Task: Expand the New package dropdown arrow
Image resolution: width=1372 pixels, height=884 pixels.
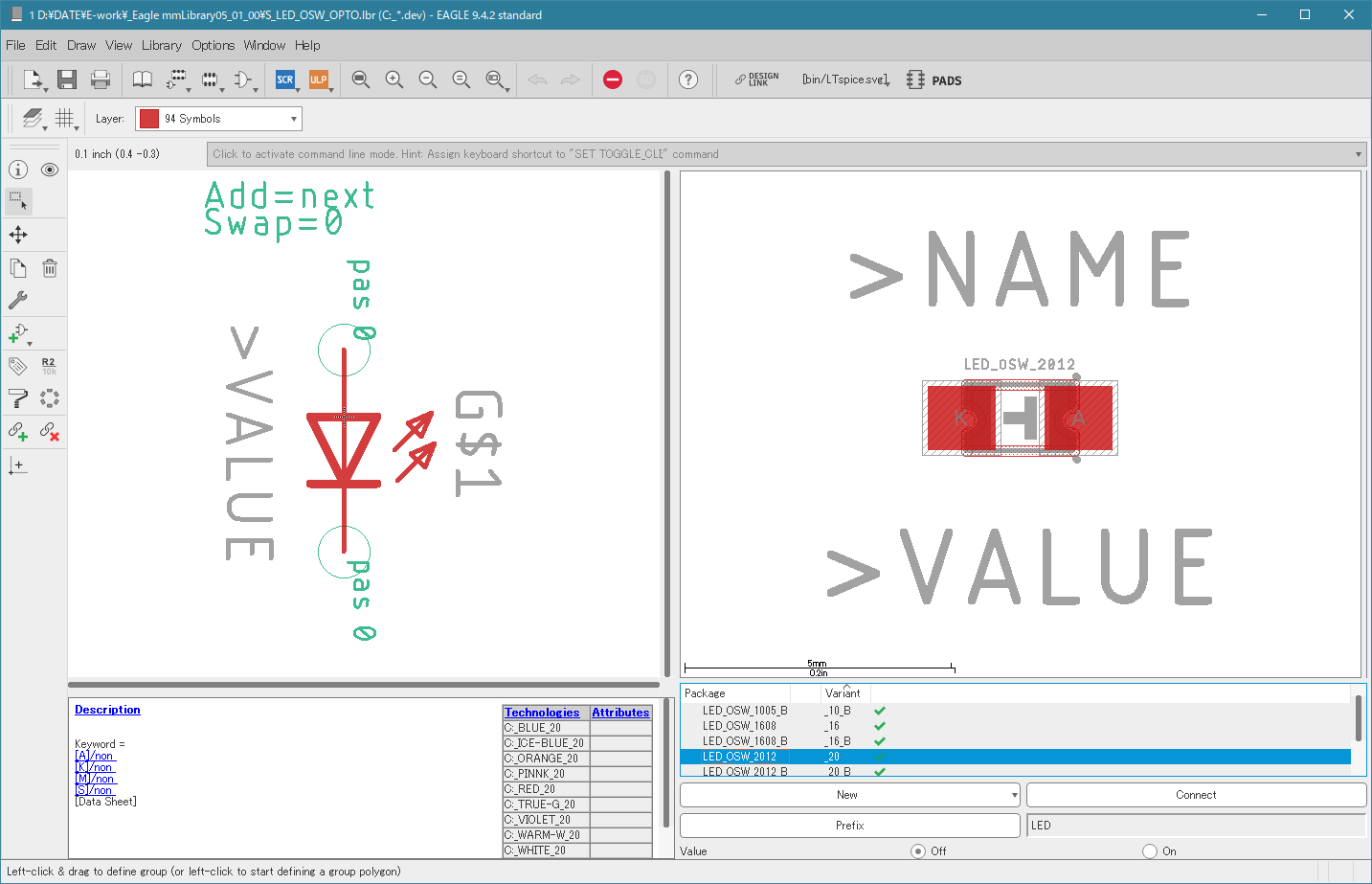Action: [x=1014, y=795]
